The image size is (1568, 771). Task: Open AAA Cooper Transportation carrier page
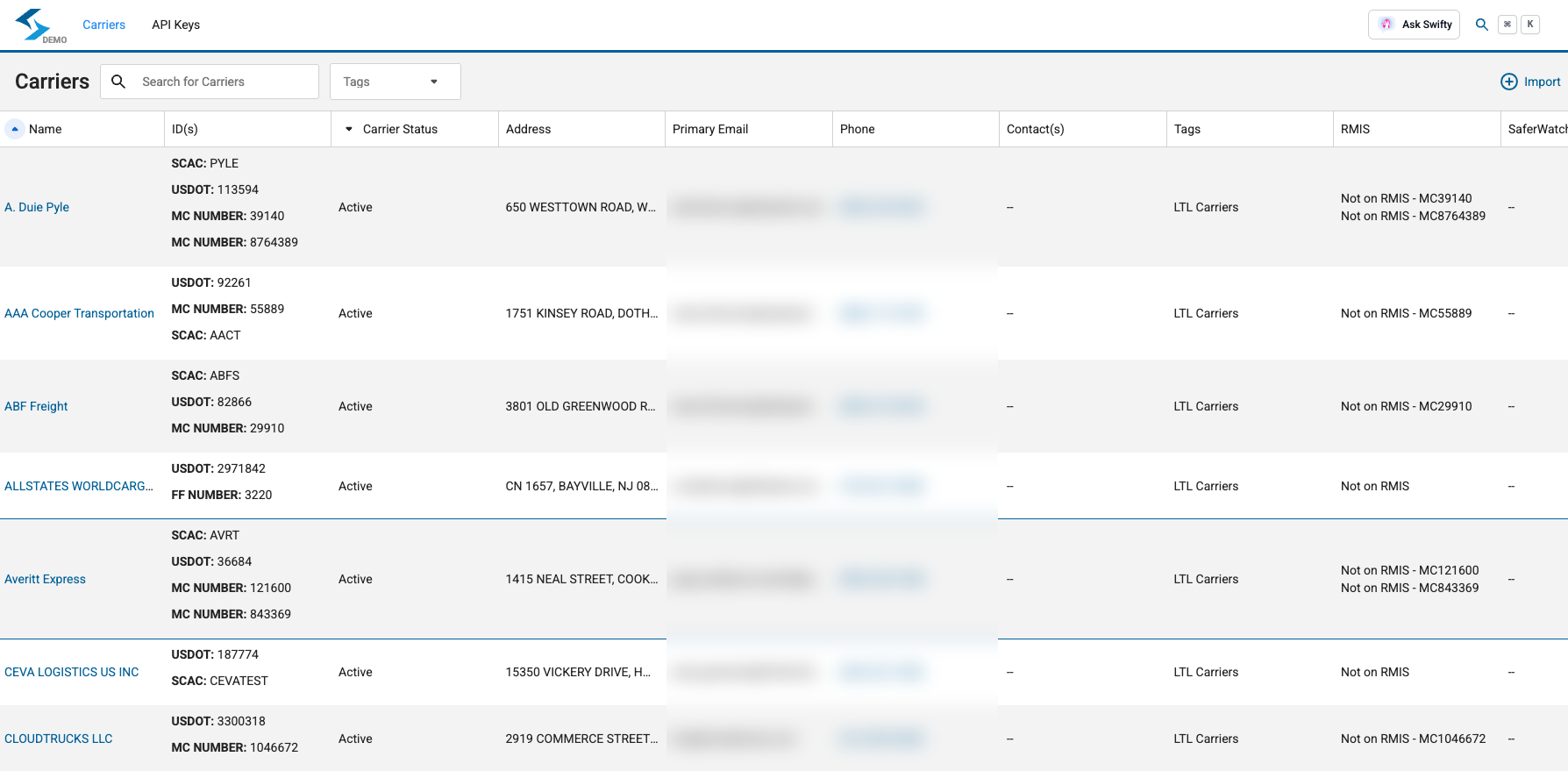click(x=79, y=313)
